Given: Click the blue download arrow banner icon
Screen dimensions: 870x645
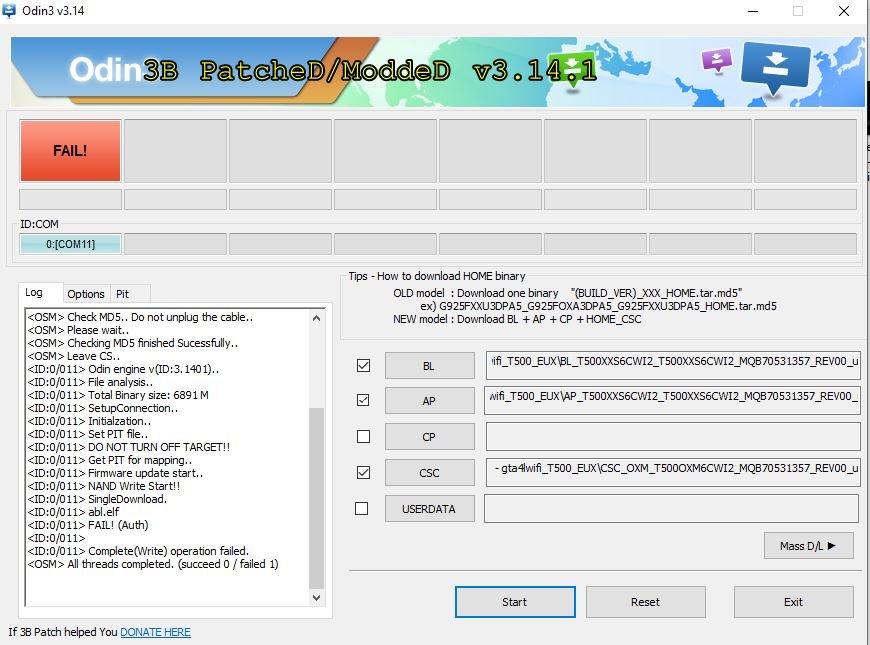Looking at the screenshot, I should [775, 66].
